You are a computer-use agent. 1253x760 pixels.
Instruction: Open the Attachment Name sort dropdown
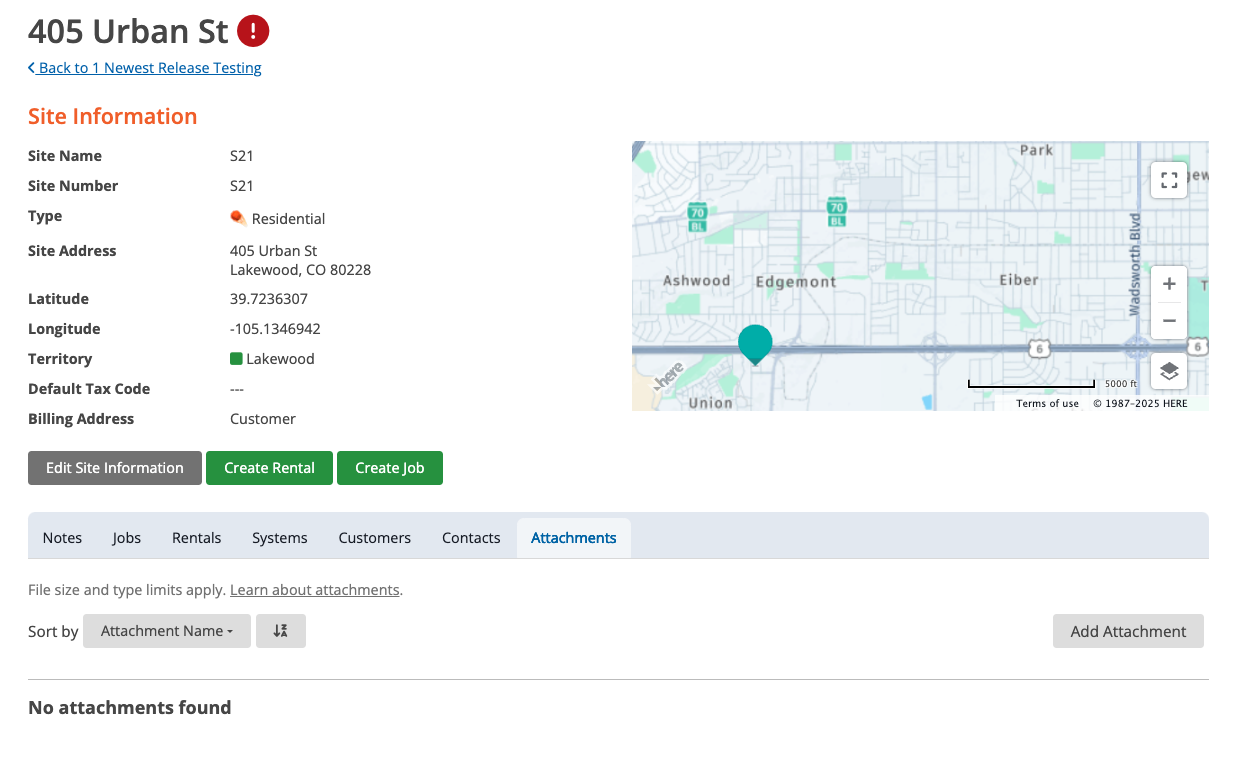pos(167,631)
